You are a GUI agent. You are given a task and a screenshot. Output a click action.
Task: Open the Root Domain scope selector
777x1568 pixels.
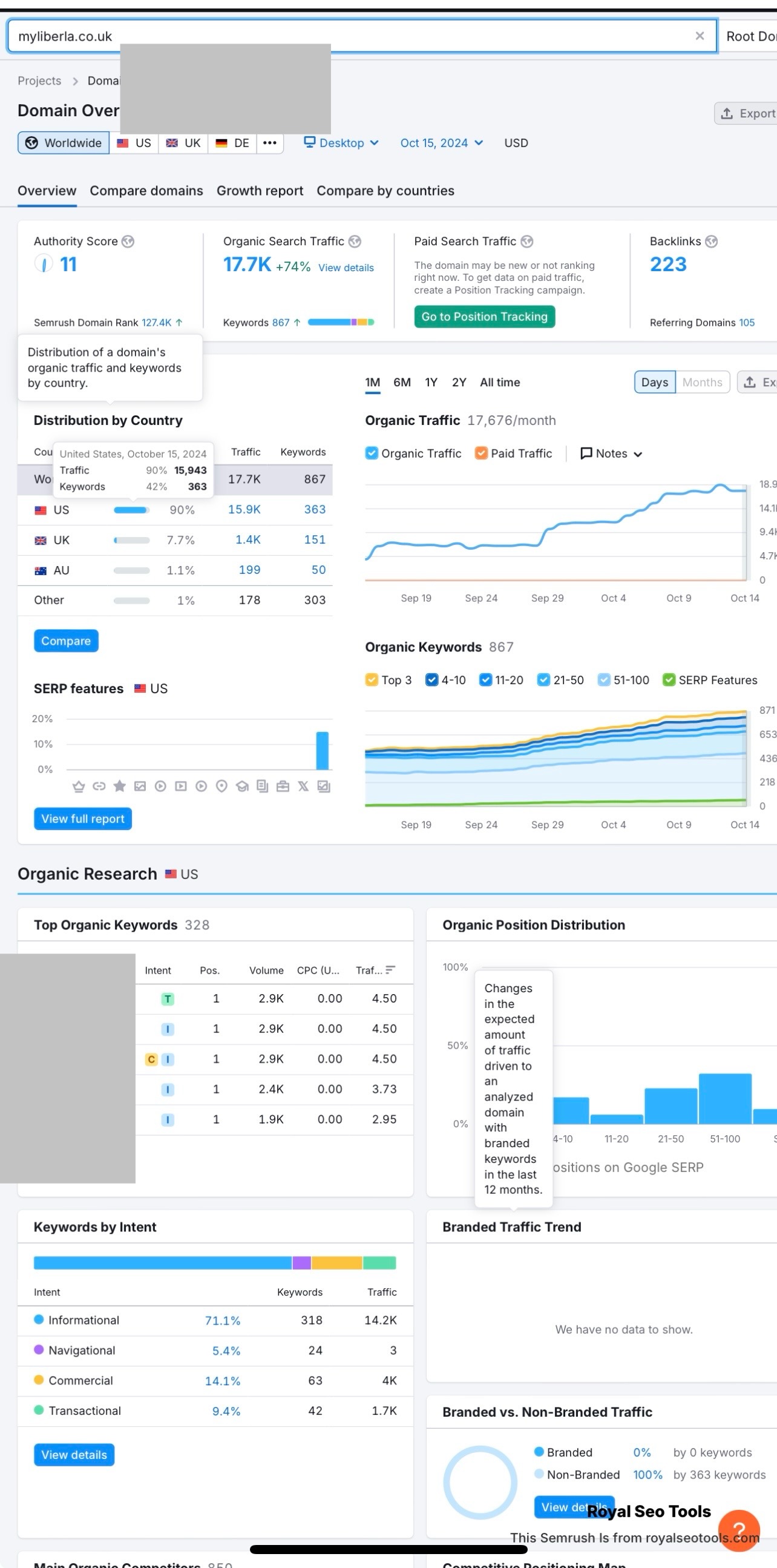pos(749,36)
